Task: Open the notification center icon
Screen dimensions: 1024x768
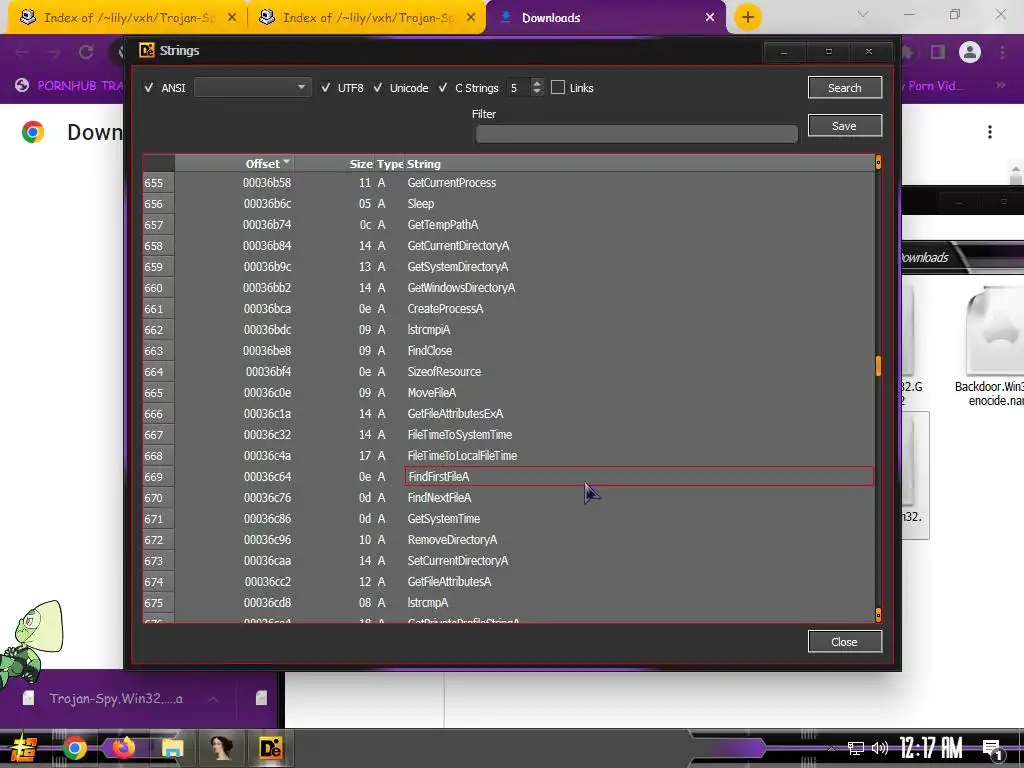Action: (993, 749)
